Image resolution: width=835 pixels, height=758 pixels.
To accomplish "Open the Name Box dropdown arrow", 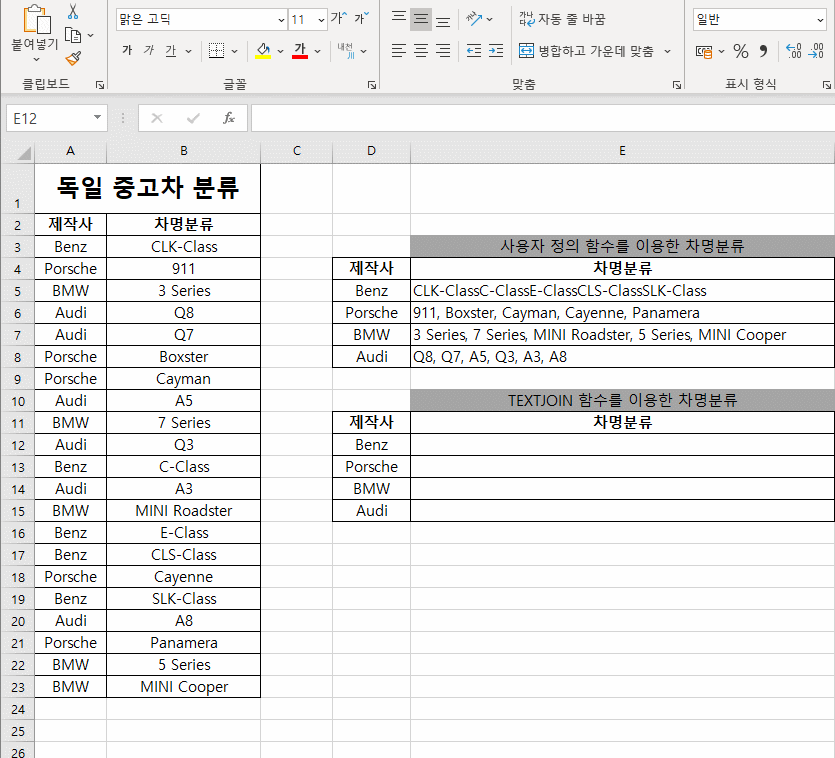I will tap(97, 117).
